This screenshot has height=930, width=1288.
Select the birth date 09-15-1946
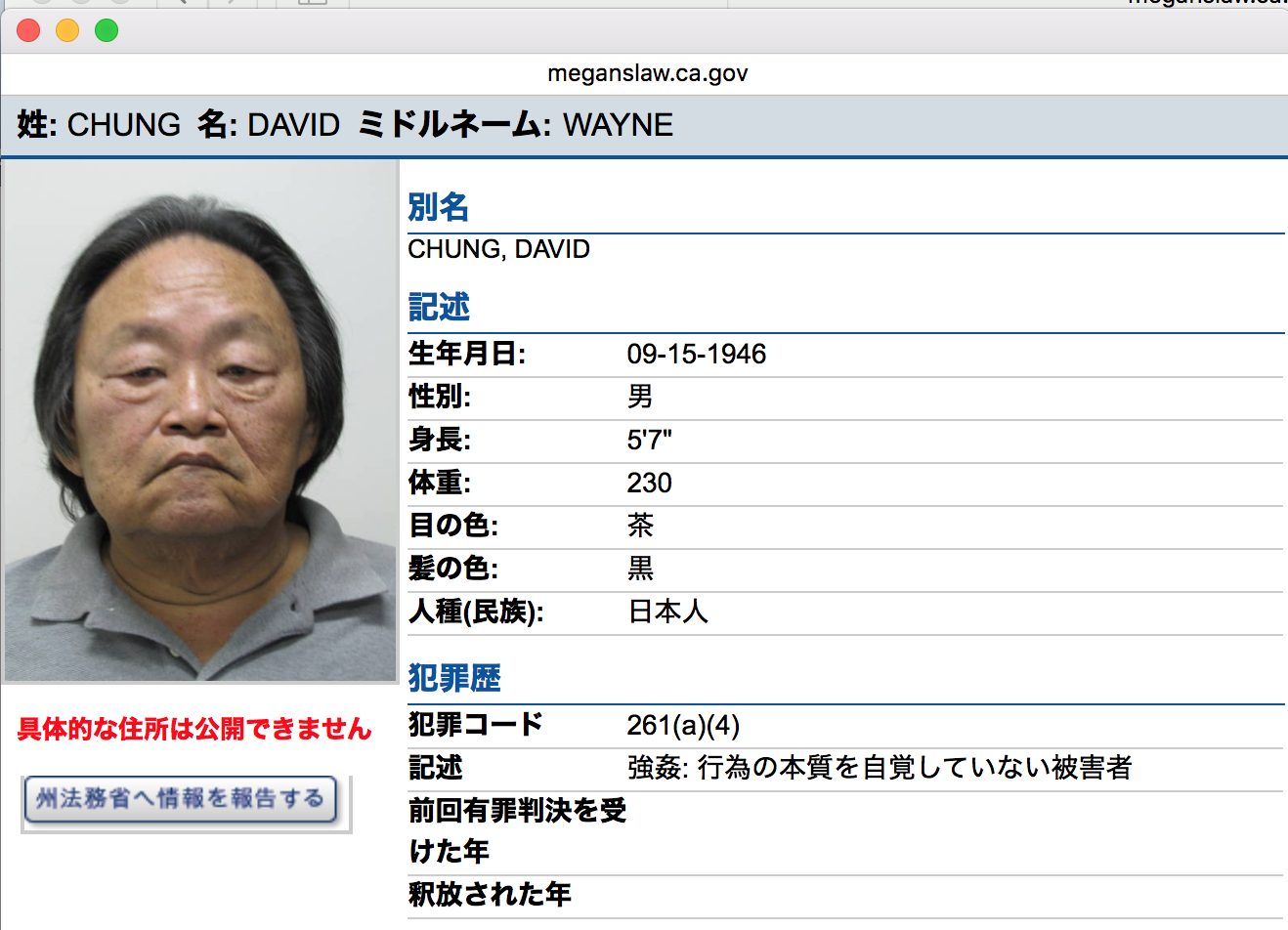point(697,354)
